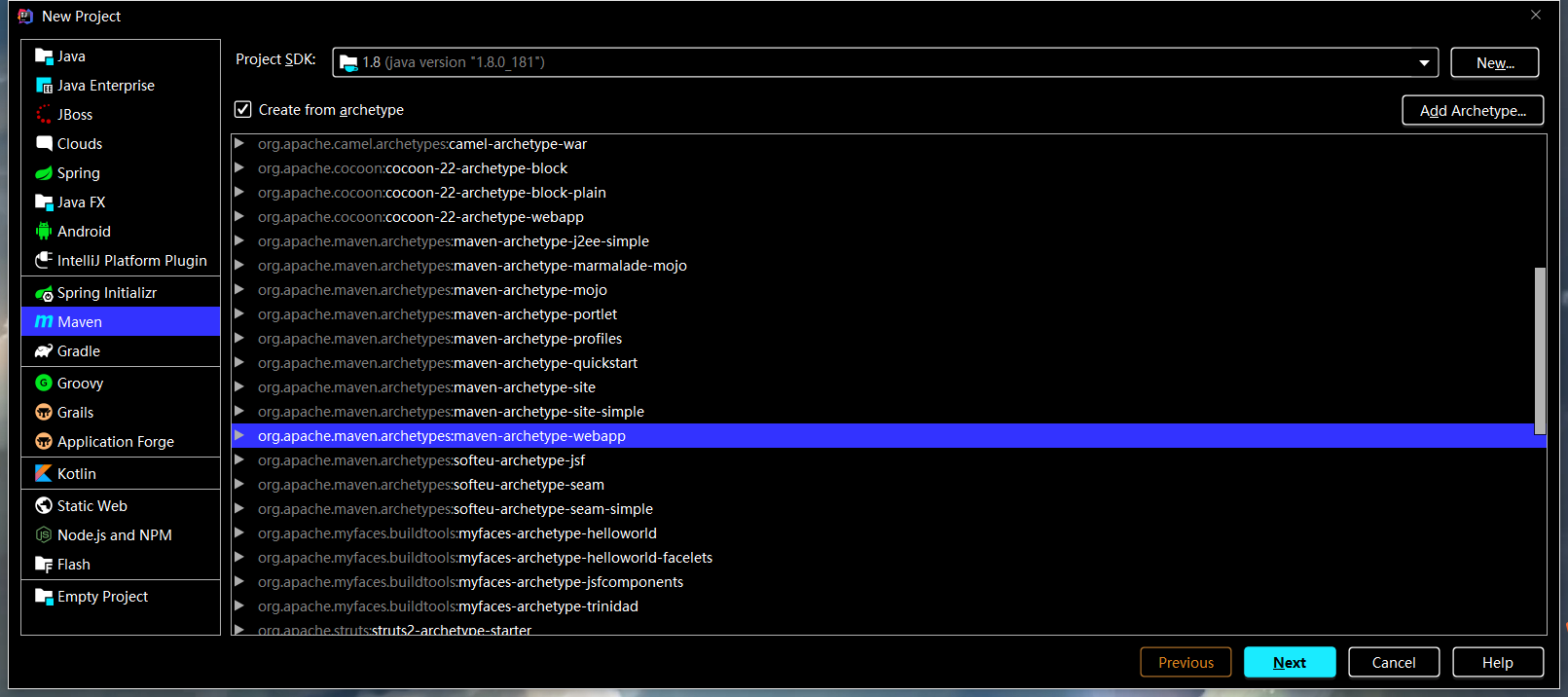Select maven-archetype-site-simple archetype row
This screenshot has height=697, width=1568.
click(x=889, y=412)
